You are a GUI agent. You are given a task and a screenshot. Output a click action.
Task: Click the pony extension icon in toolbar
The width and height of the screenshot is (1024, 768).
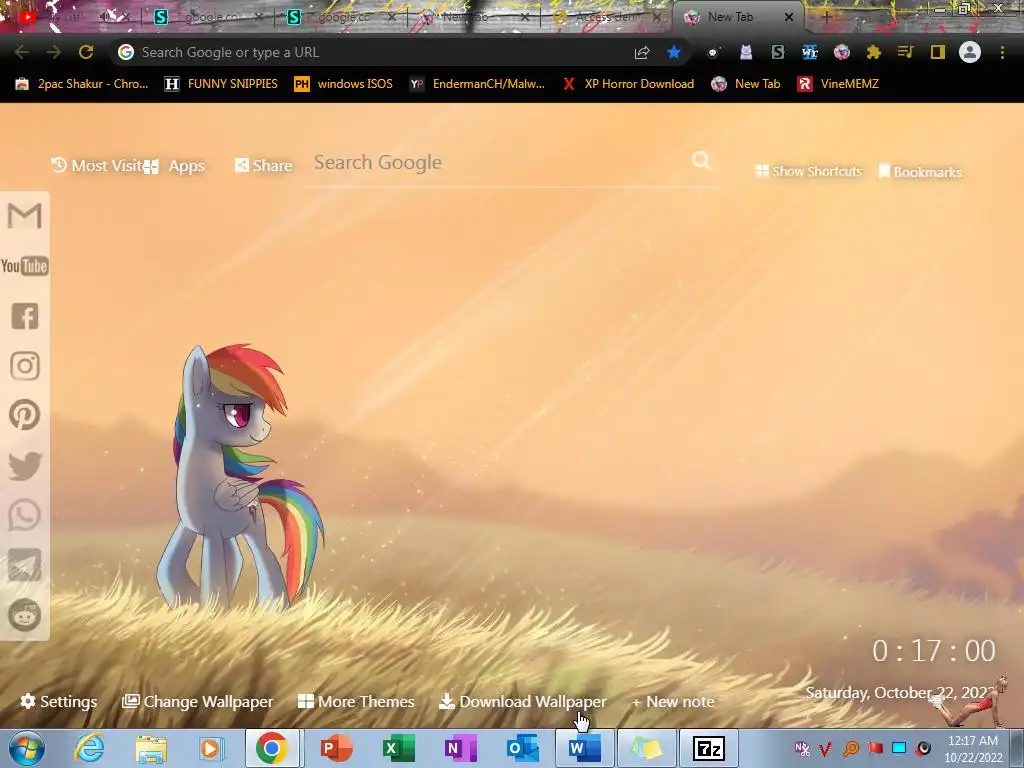pos(842,52)
